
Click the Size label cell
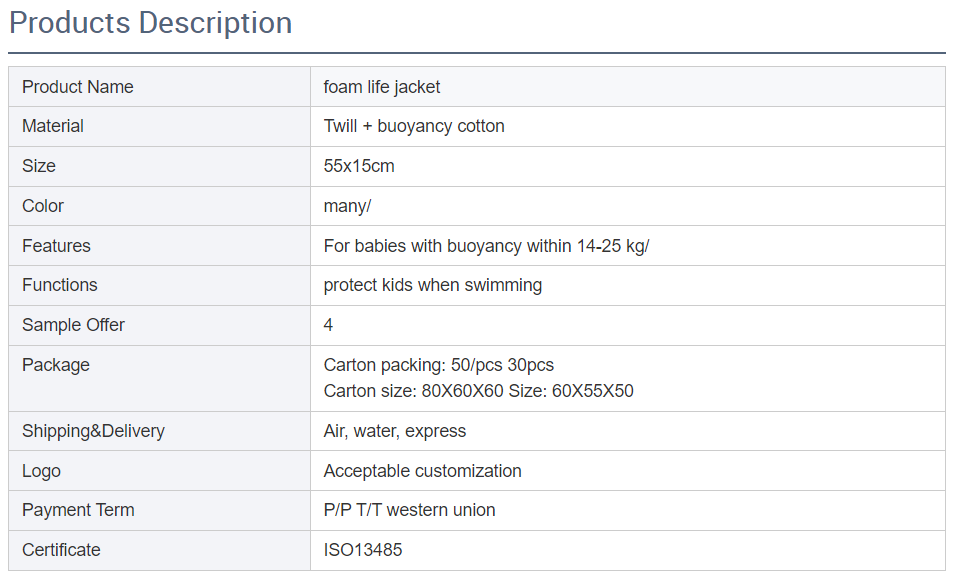[x=39, y=166]
